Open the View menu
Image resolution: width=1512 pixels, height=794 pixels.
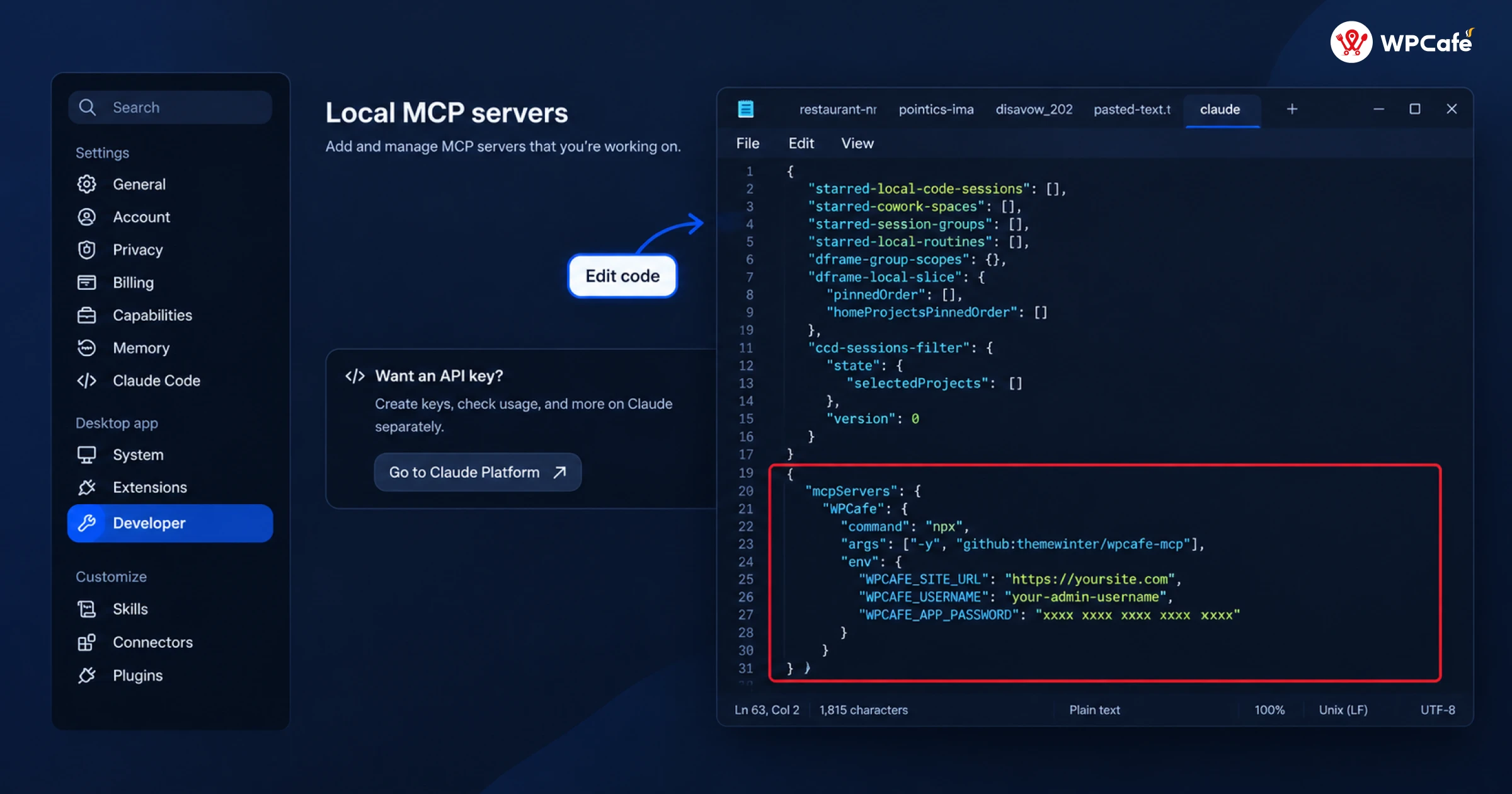(x=857, y=143)
